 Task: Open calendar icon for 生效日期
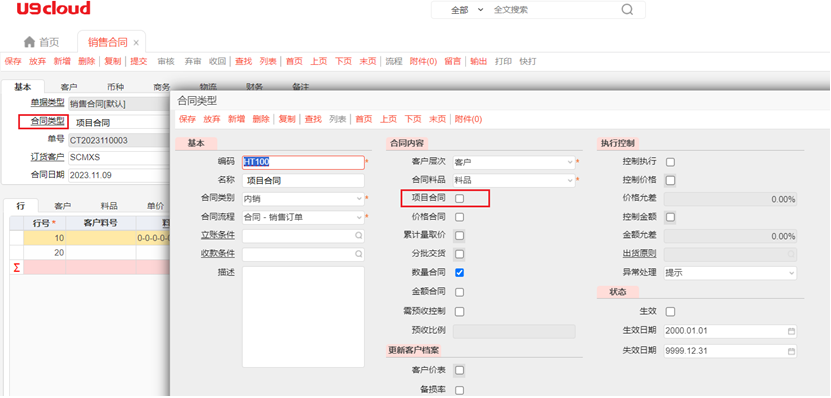coord(791,331)
